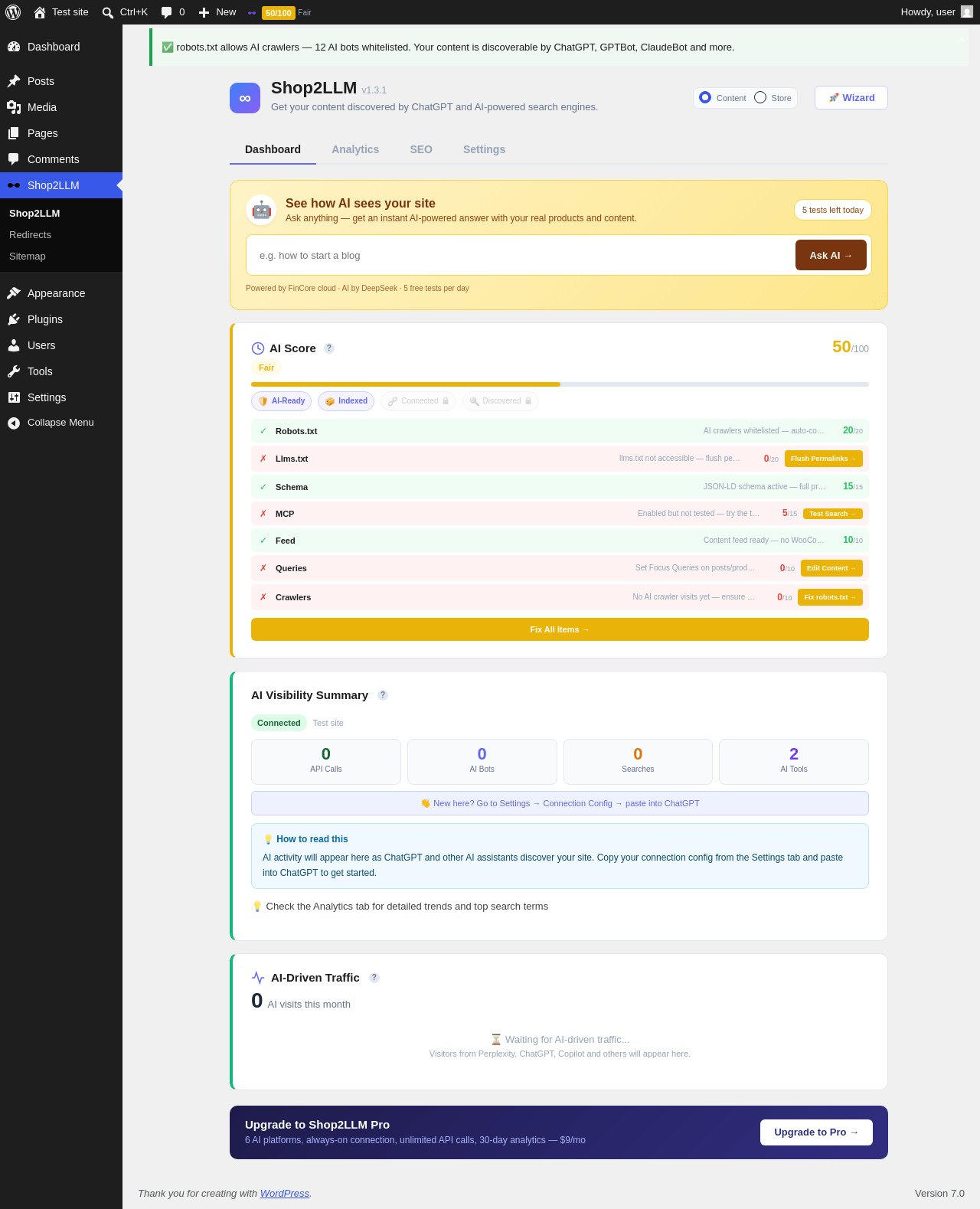This screenshot has height=1209, width=980.
Task: Open Settings in the left sidebar menu
Action: pyautogui.click(x=61, y=397)
